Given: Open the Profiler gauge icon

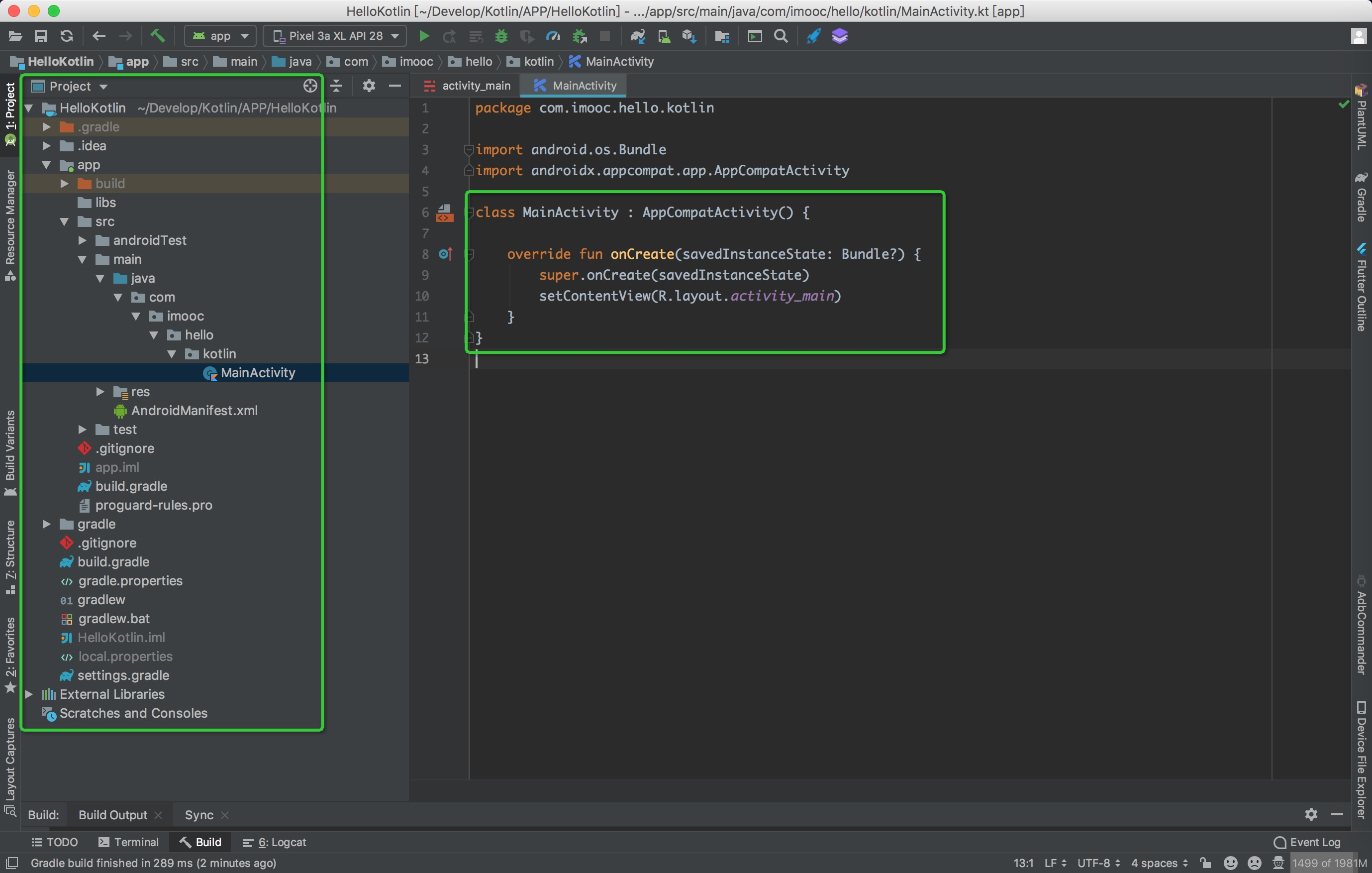Looking at the screenshot, I should 553,36.
